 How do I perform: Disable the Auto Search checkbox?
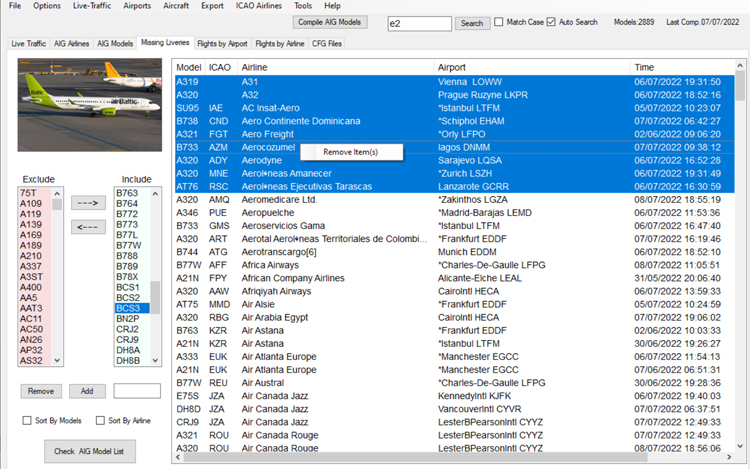click(x=551, y=22)
